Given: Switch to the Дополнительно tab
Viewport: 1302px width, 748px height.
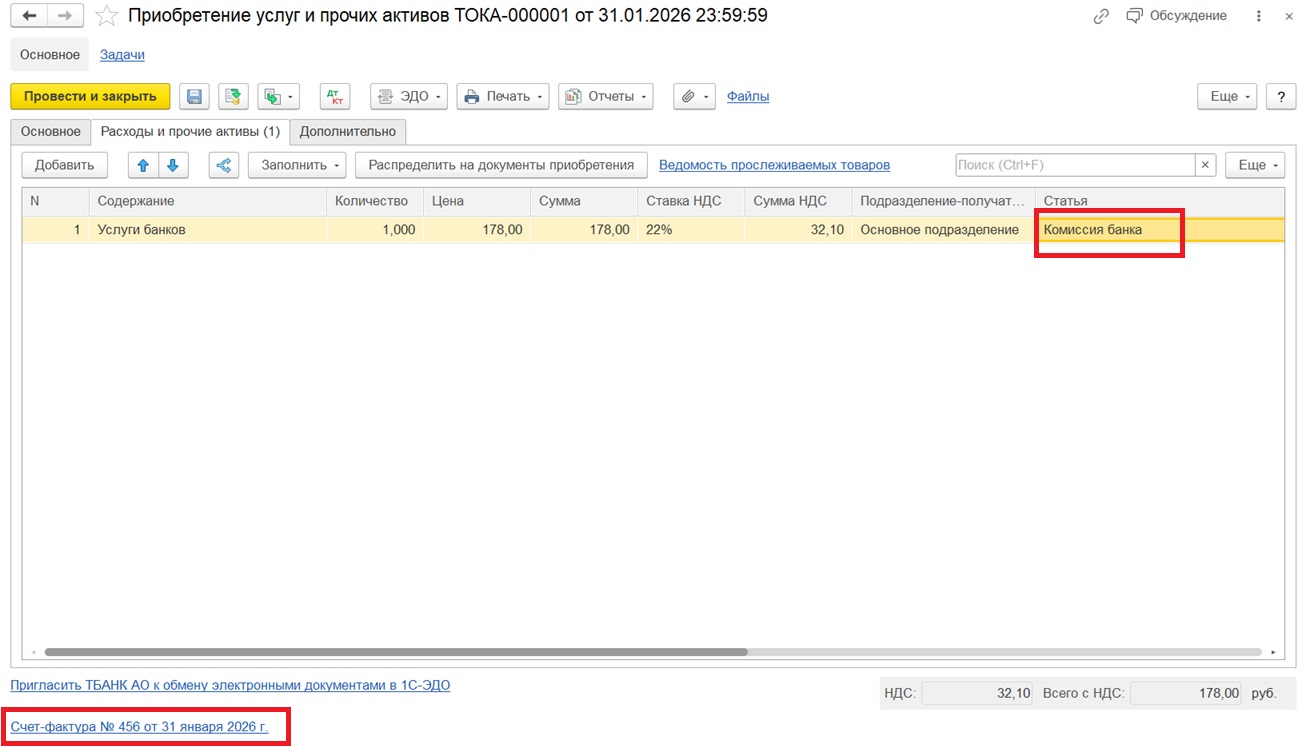Looking at the screenshot, I should click(x=348, y=131).
